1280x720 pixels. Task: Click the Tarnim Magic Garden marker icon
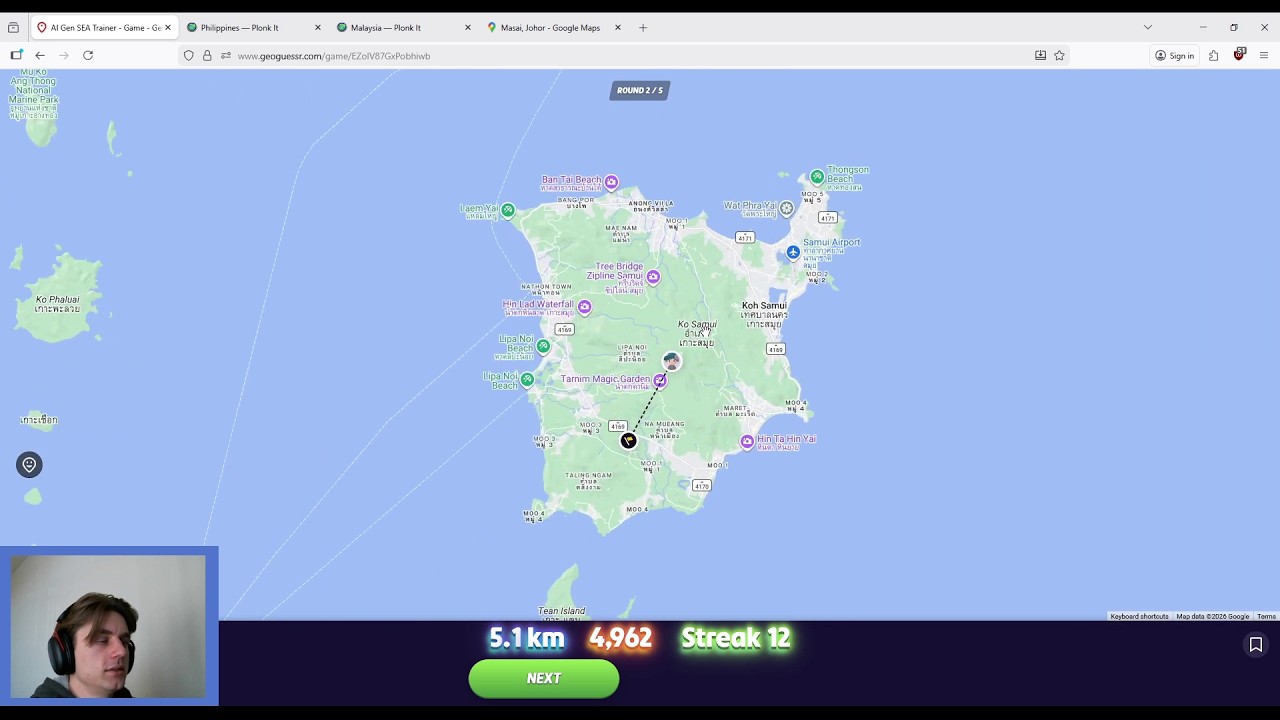[x=660, y=380]
